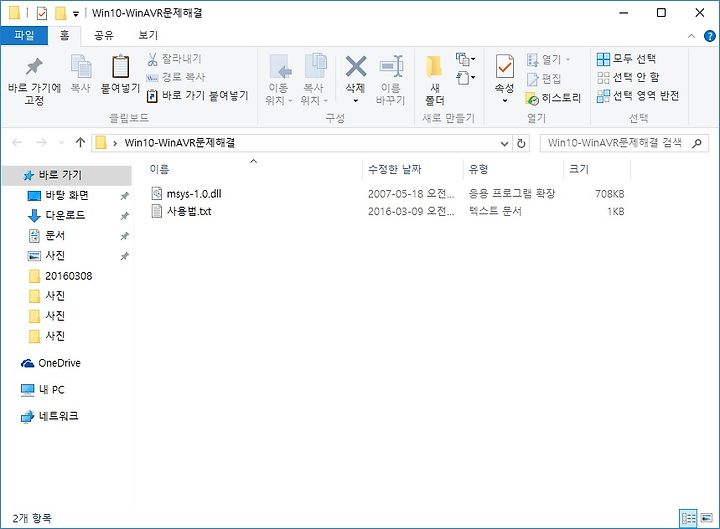Sort by 유형 (Type) column header
Image resolution: width=720 pixels, height=529 pixels.
click(x=478, y=169)
